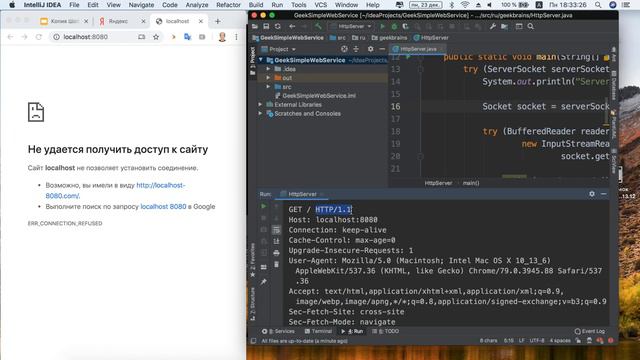Click the Open folder icon in IntelliJ toolbar
This screenshot has width=640, height=360.
click(x=255, y=27)
